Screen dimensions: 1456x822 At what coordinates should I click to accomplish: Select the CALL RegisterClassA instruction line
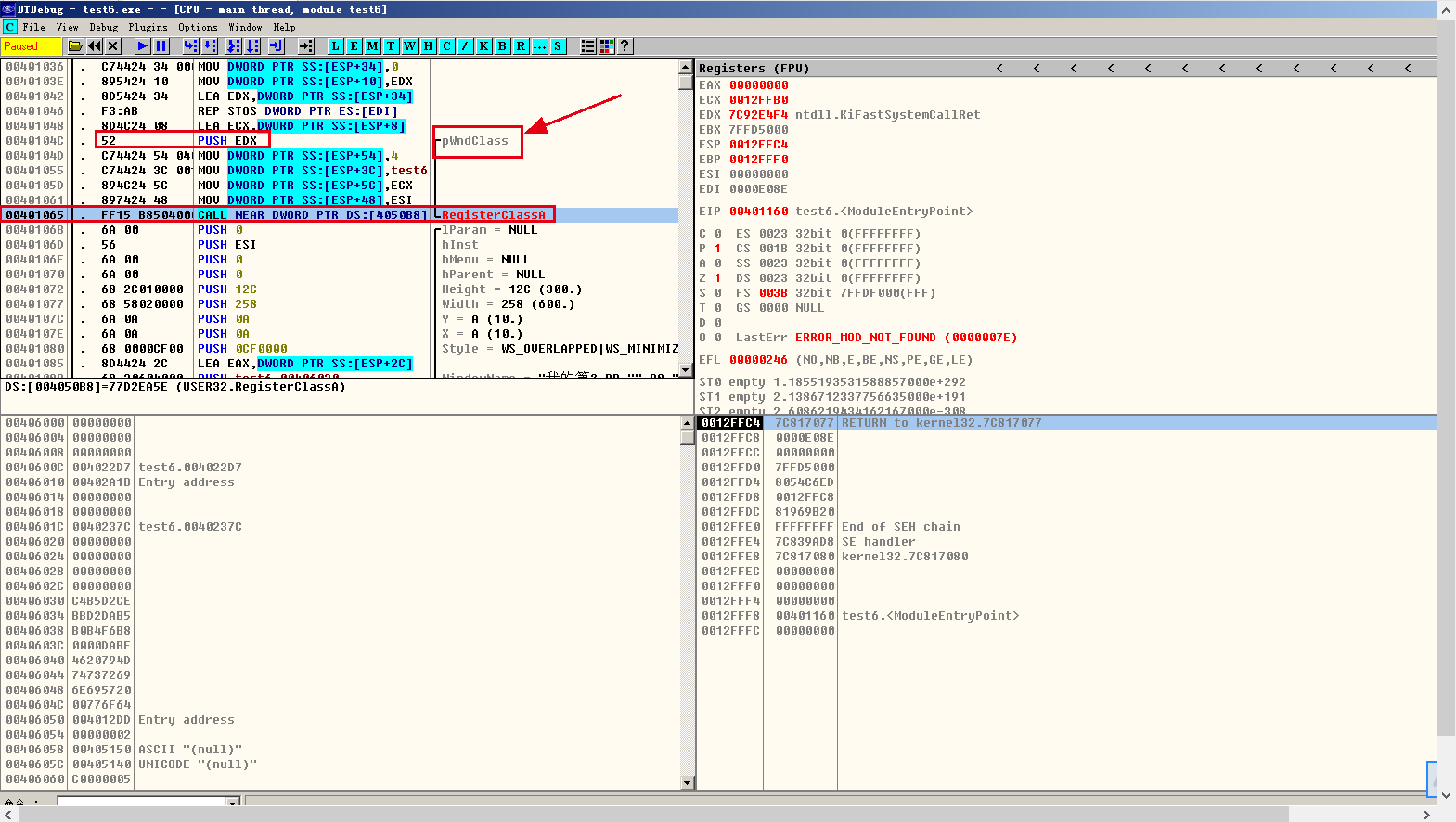point(340,215)
